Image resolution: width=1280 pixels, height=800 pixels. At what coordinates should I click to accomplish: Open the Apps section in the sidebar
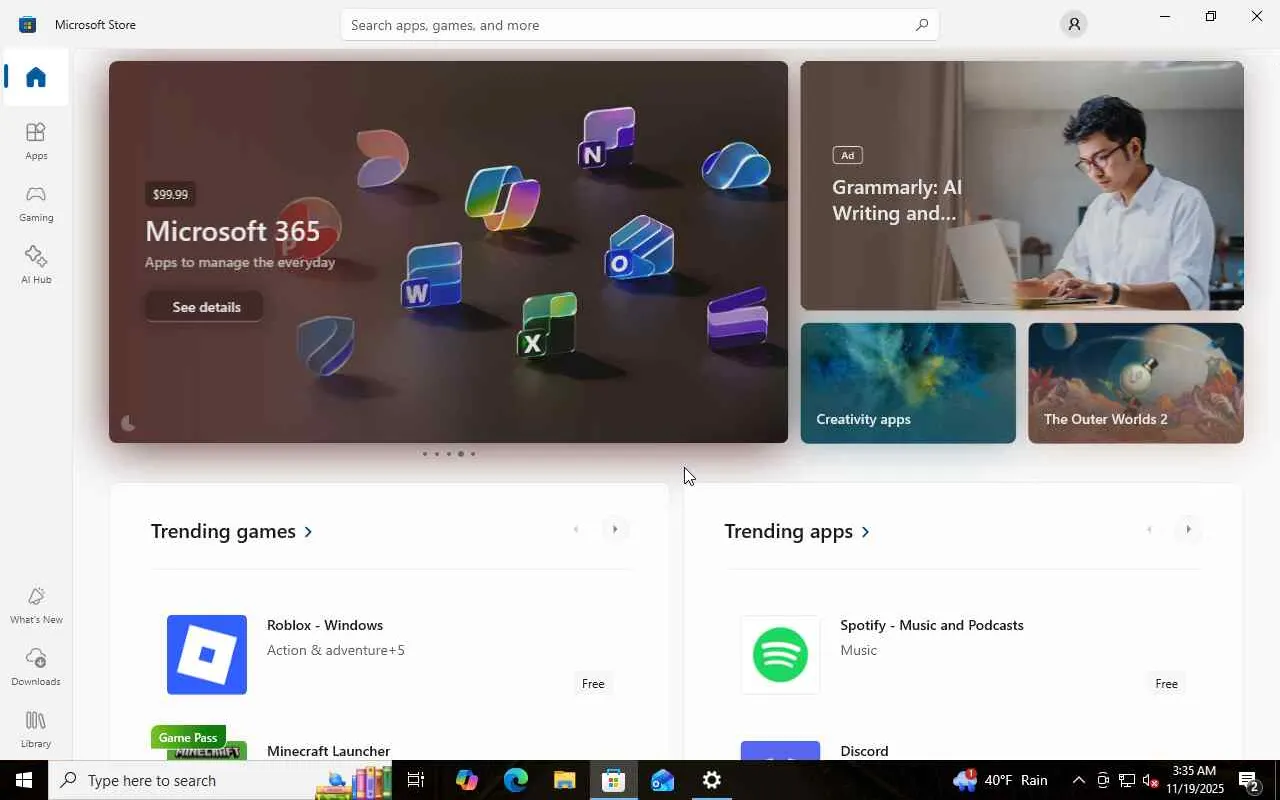[x=36, y=141]
